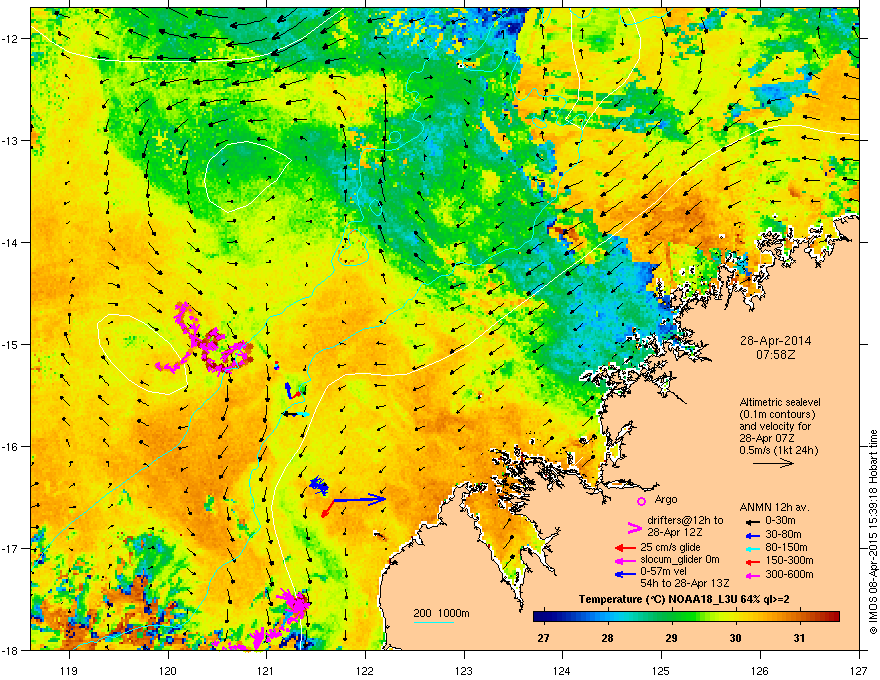Click the 'ANMN 12h av.' legend heading
The image size is (880, 680).
pos(774,507)
